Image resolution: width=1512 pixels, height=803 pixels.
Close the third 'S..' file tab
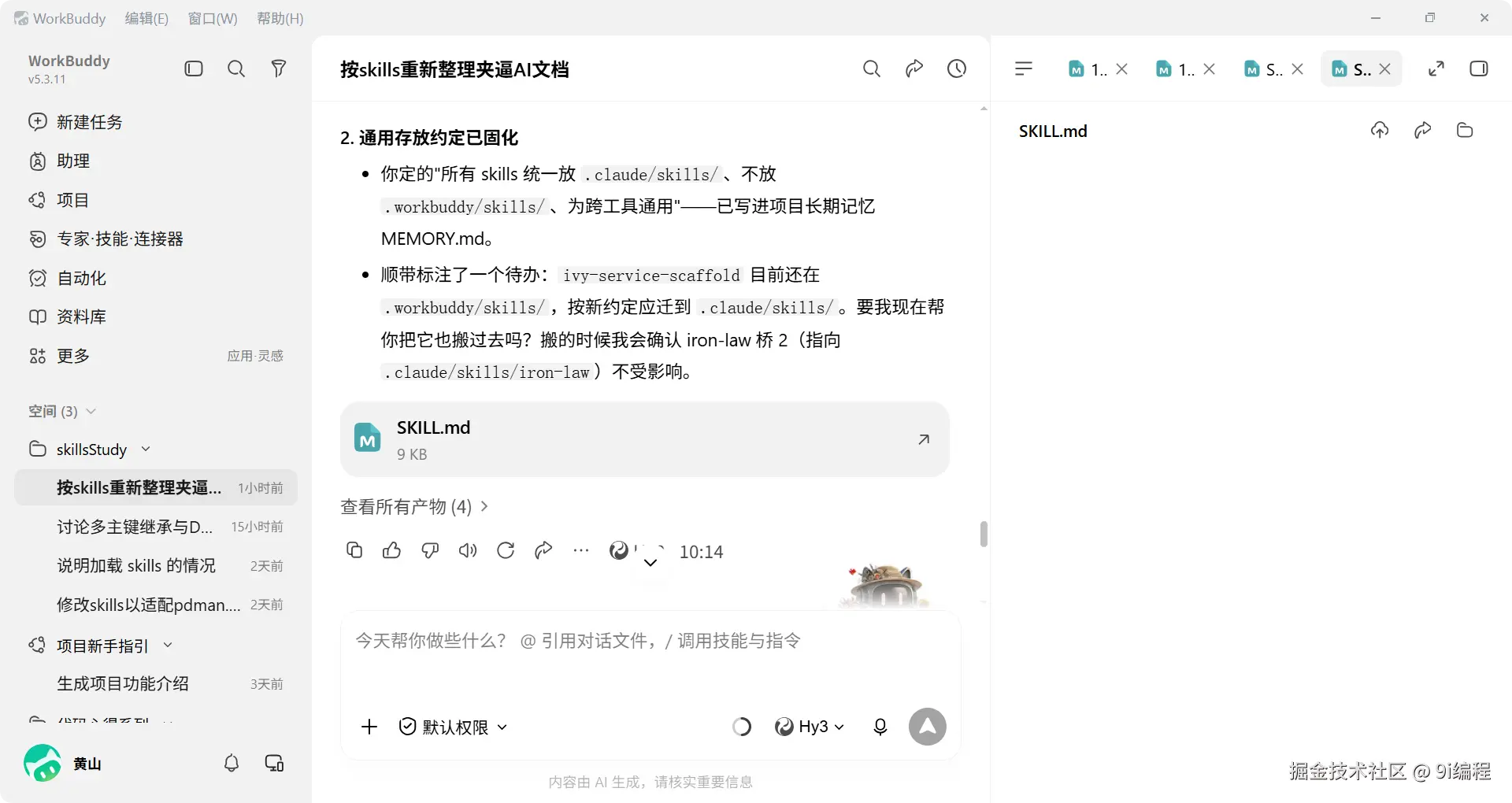[1298, 69]
